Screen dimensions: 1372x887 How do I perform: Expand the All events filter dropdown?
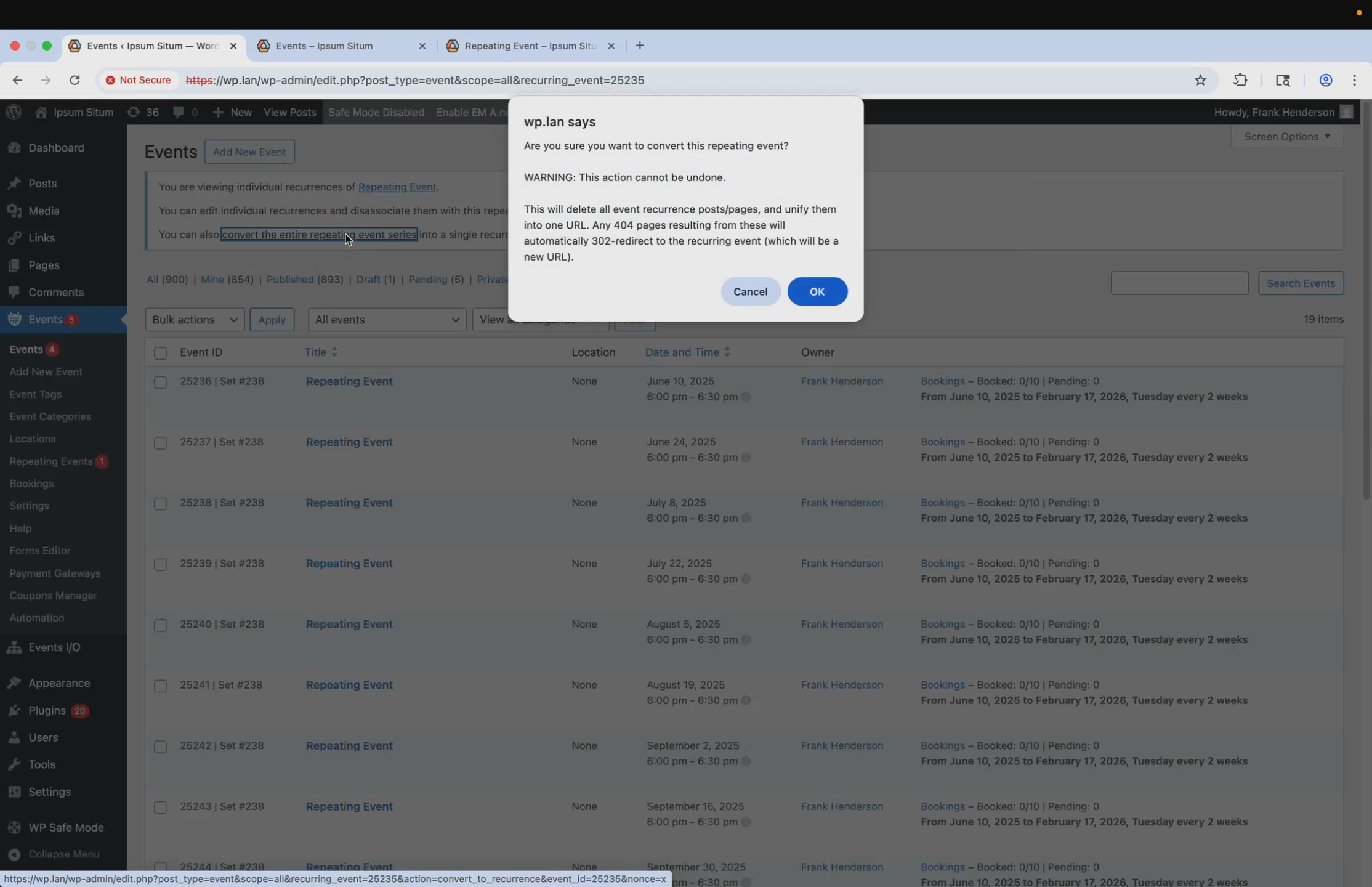387,320
